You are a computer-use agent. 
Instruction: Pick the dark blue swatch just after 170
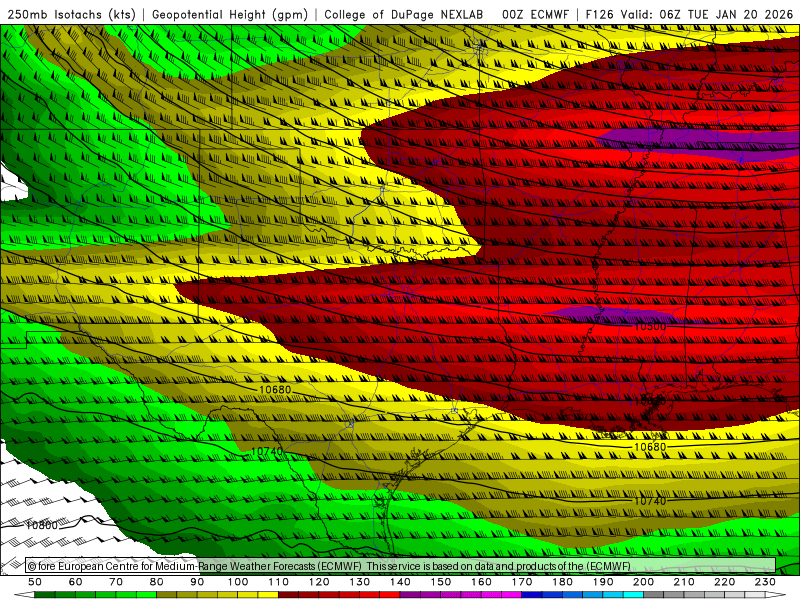coord(532,594)
